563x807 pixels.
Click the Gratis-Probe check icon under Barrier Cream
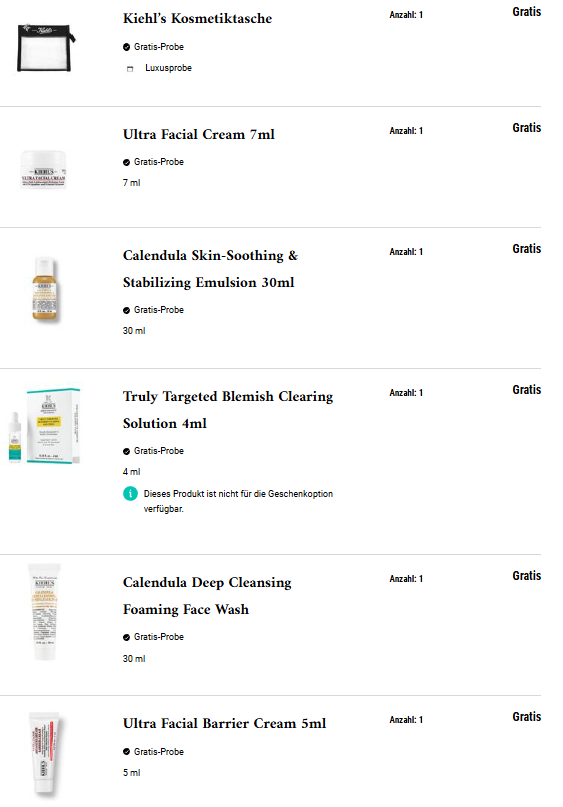pyautogui.click(x=126, y=752)
